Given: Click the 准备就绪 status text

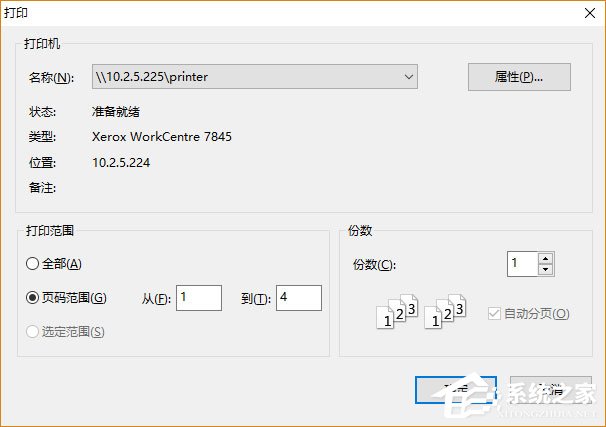Looking at the screenshot, I should point(116,112).
